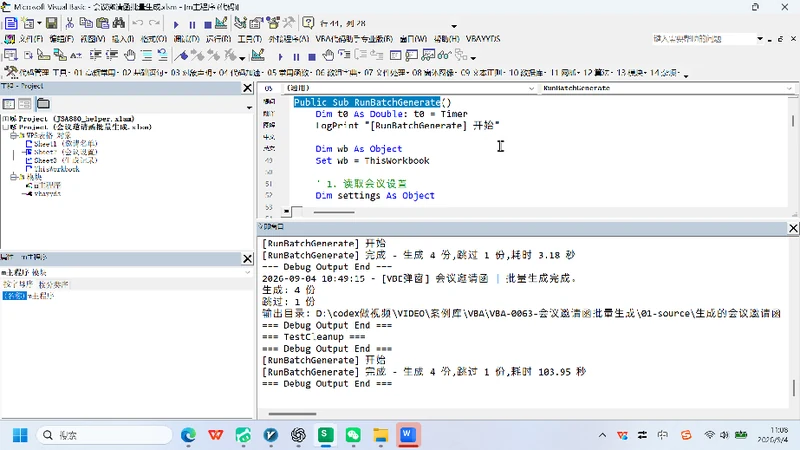The height and width of the screenshot is (450, 800).
Task: Click the Break pause icon in top toolbar
Action: (192, 24)
